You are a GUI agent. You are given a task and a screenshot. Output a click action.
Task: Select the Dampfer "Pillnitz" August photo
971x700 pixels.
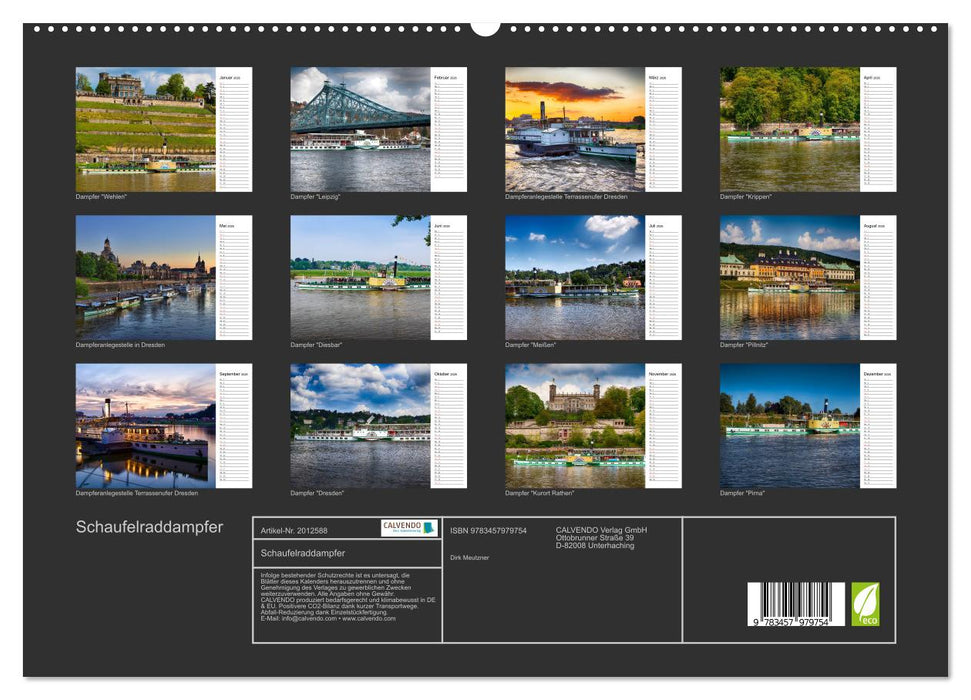coord(787,278)
